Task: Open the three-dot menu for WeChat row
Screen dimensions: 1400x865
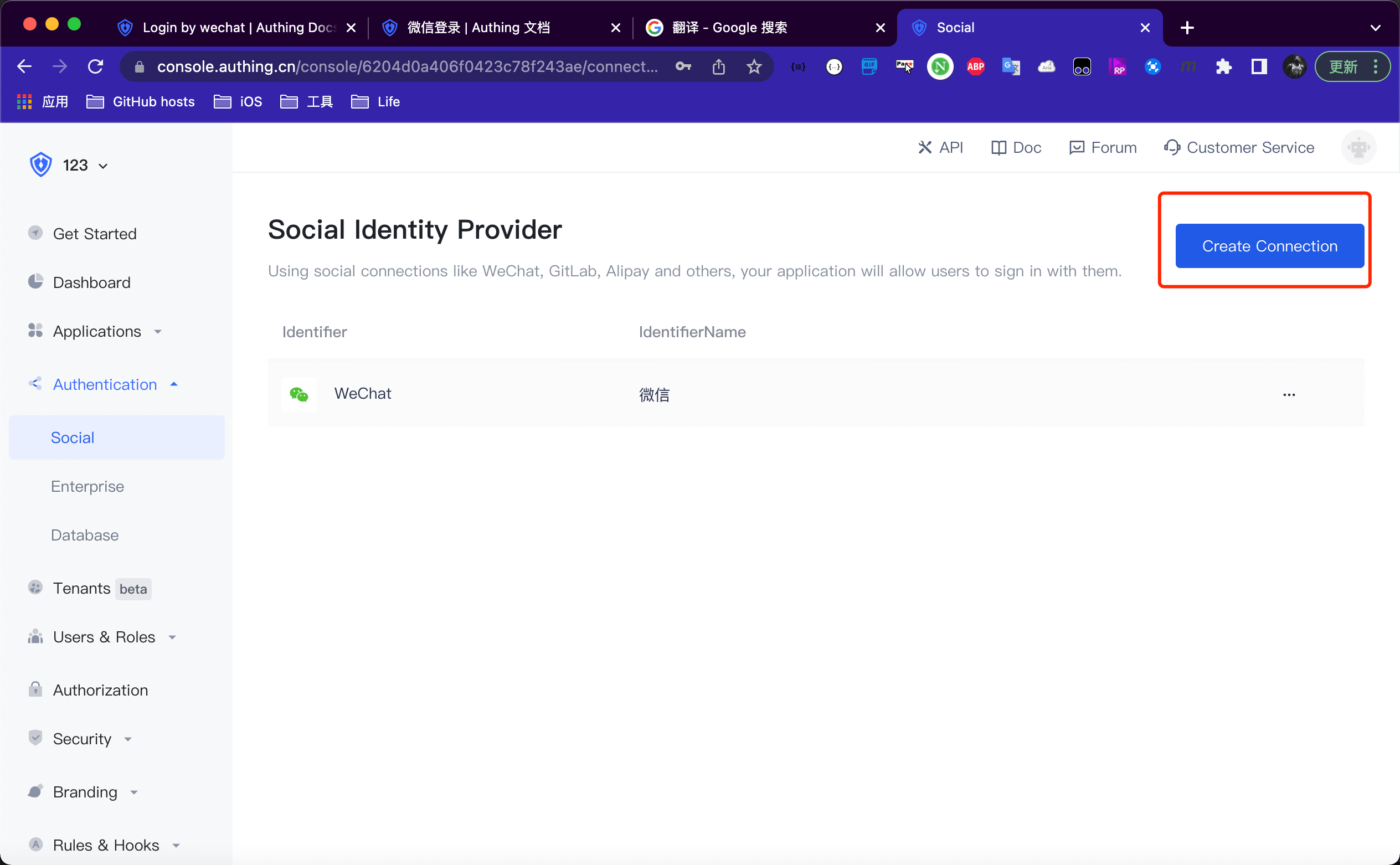Action: (1289, 394)
